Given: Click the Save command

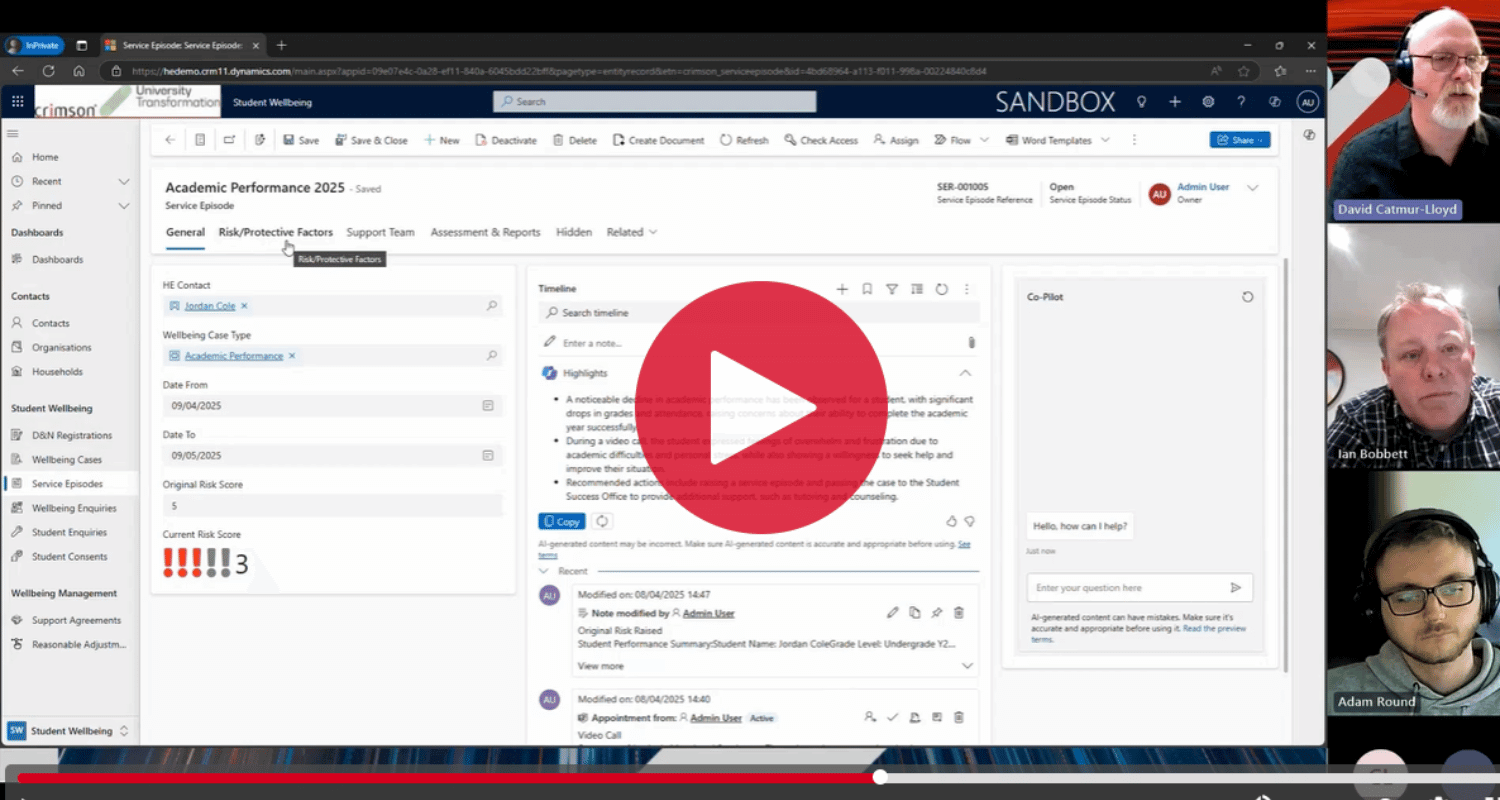Looking at the screenshot, I should pyautogui.click(x=301, y=140).
